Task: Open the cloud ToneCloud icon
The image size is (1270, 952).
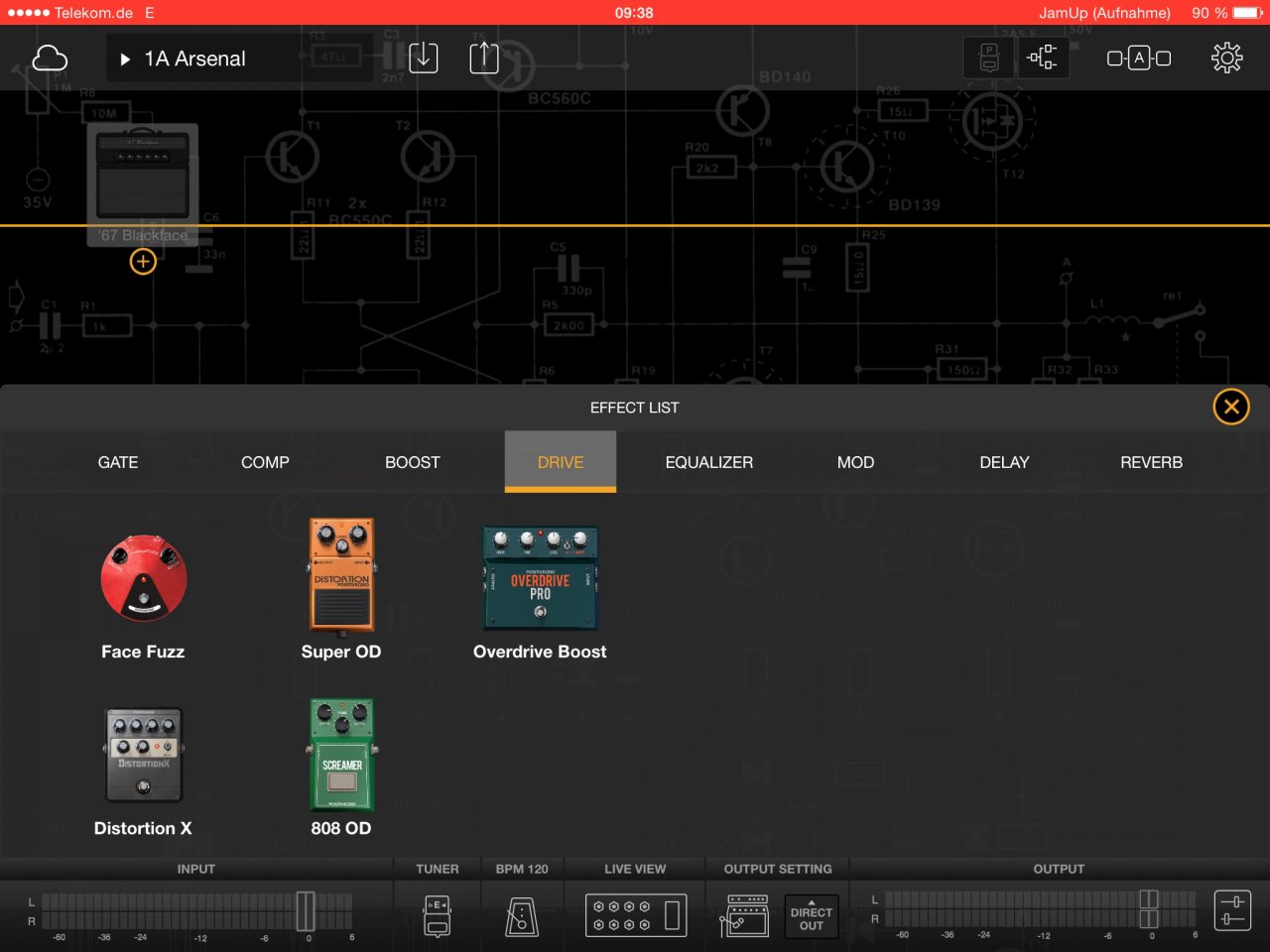Action: click(x=50, y=59)
